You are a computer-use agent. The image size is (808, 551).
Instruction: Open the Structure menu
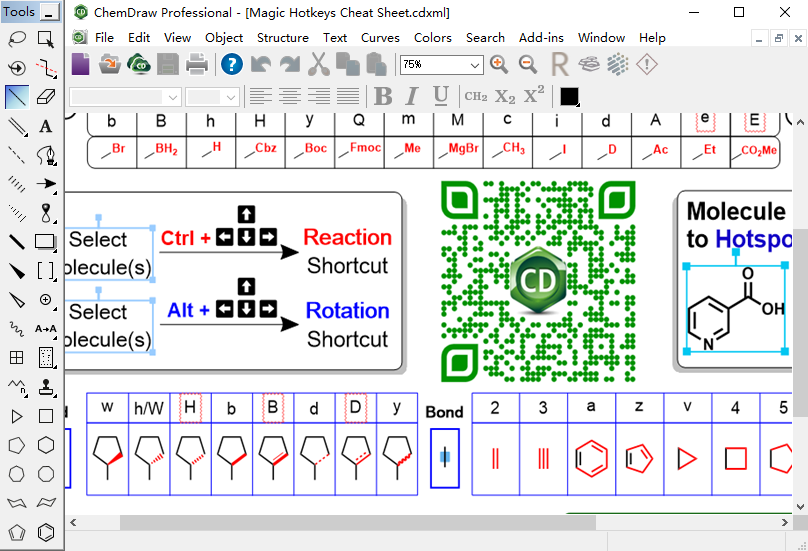point(283,38)
